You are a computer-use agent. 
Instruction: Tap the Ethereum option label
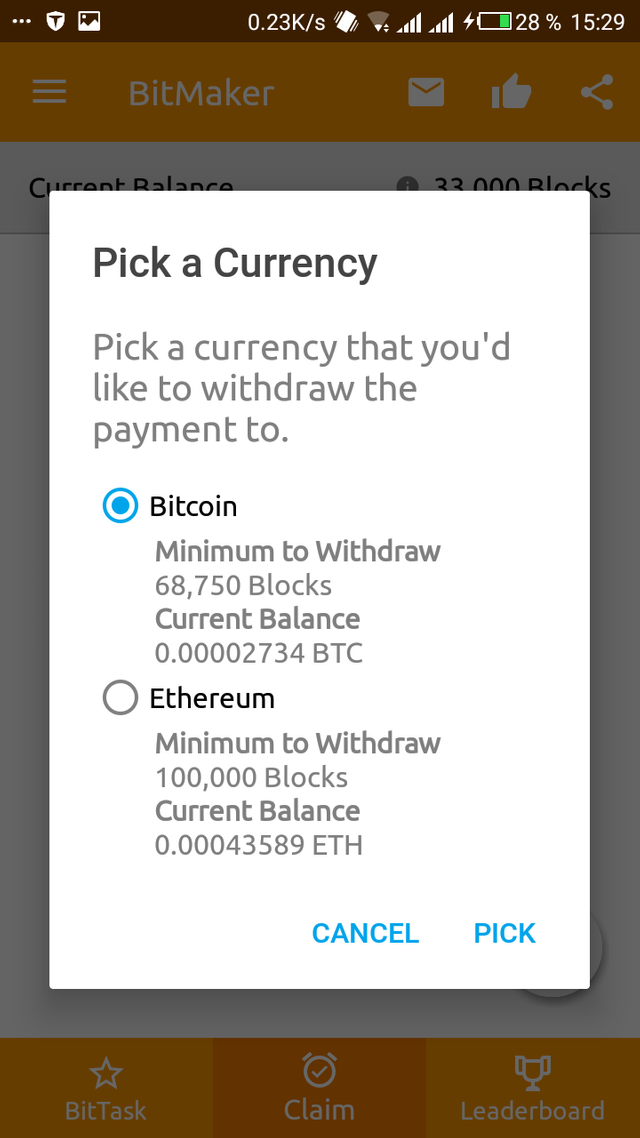point(212,698)
